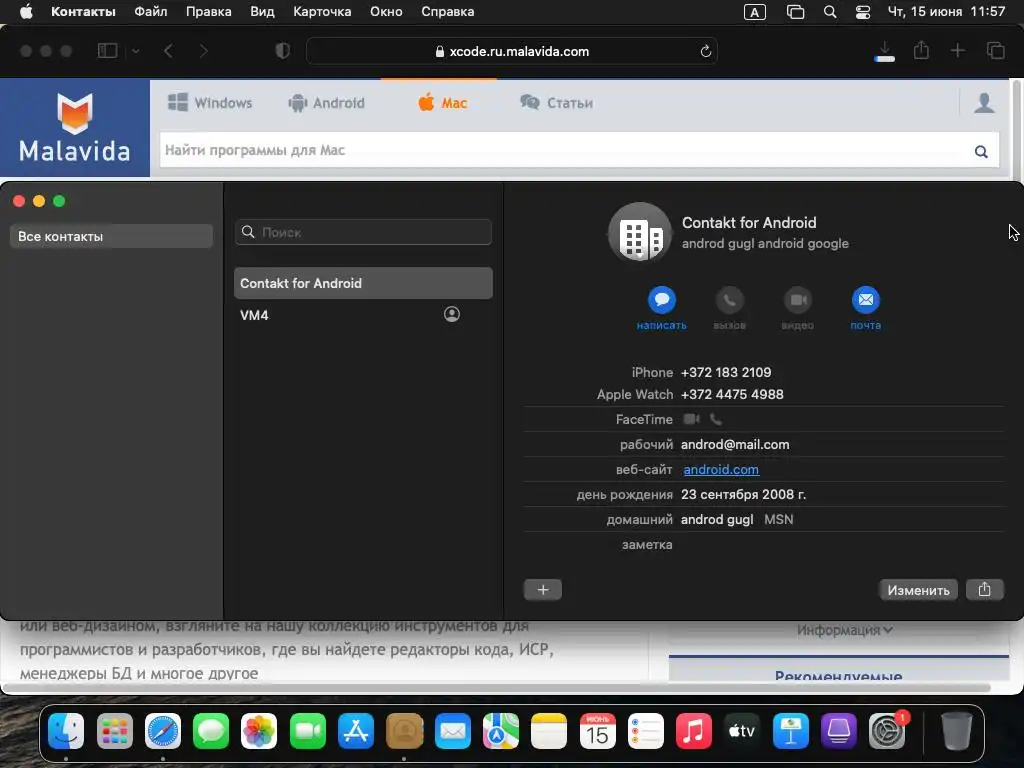Viewport: 1024px width, 768px height.
Task: Open the Карточка menu
Action: pos(322,12)
